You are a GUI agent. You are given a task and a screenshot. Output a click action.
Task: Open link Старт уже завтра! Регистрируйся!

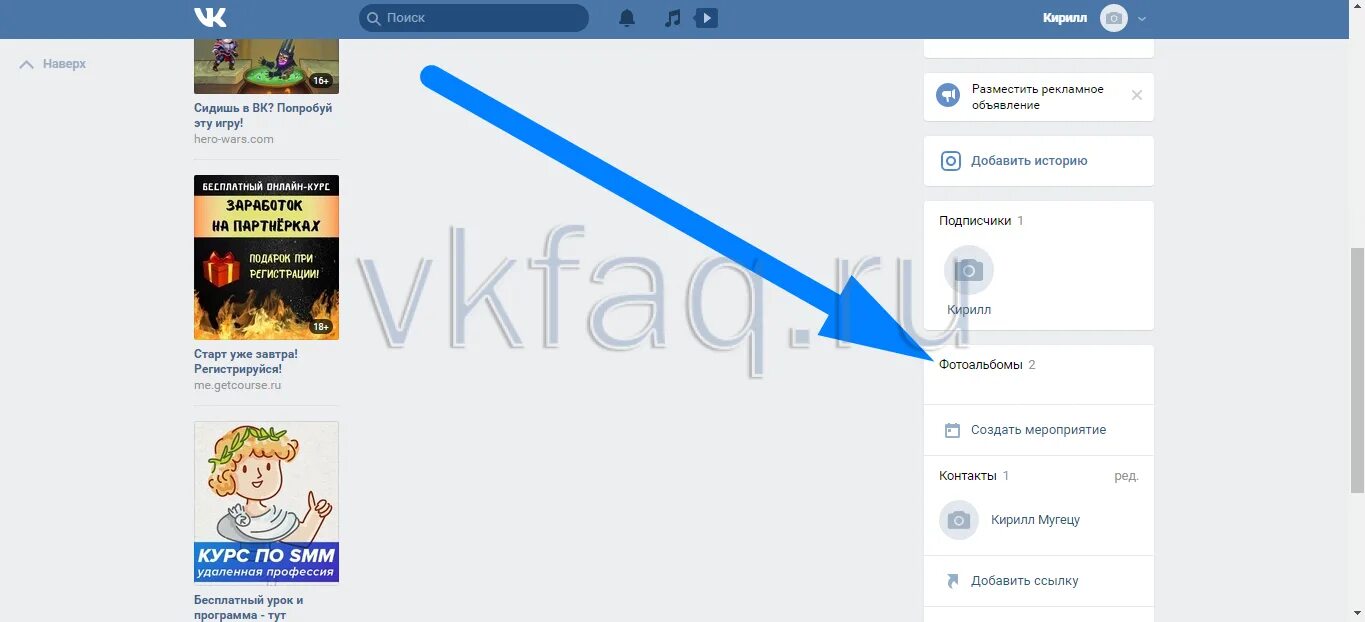[x=246, y=361]
